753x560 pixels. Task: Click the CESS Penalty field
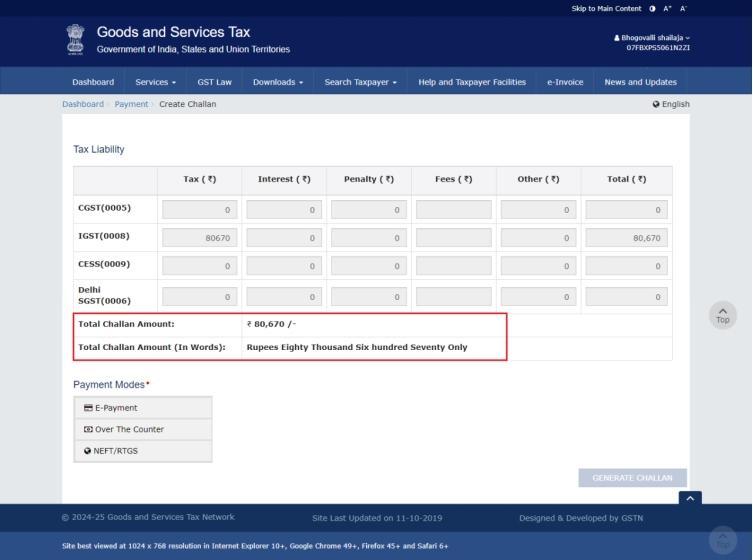point(369,266)
